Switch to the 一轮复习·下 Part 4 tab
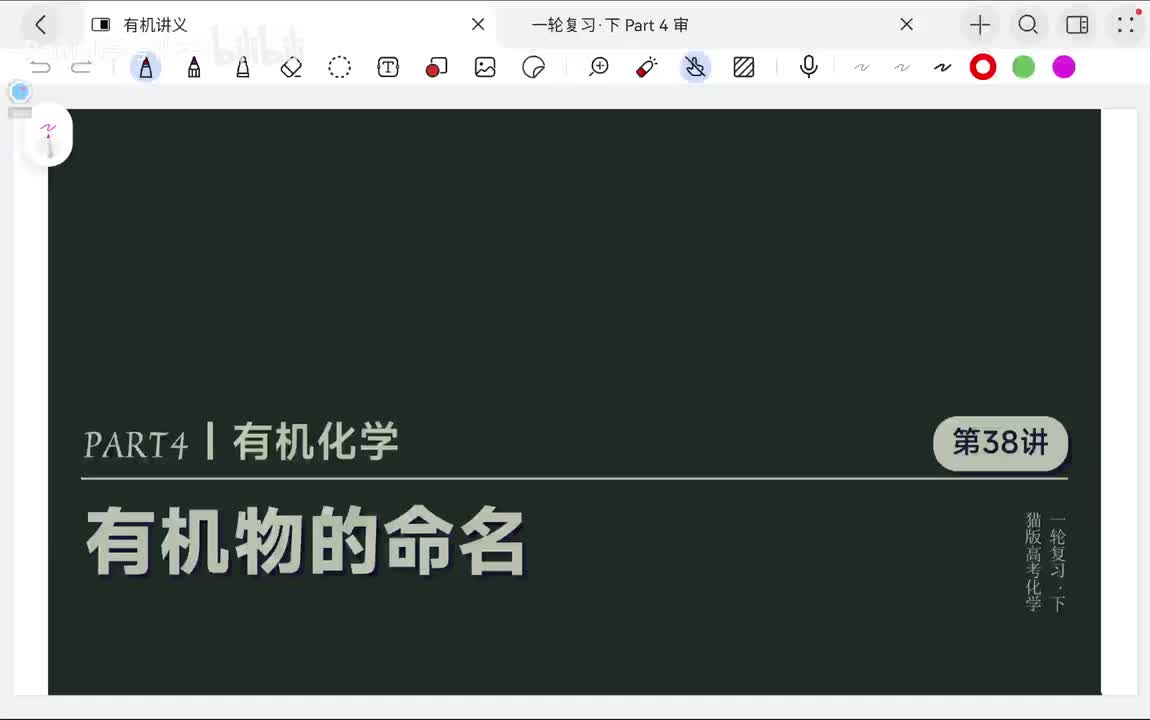This screenshot has width=1150, height=720. click(609, 25)
